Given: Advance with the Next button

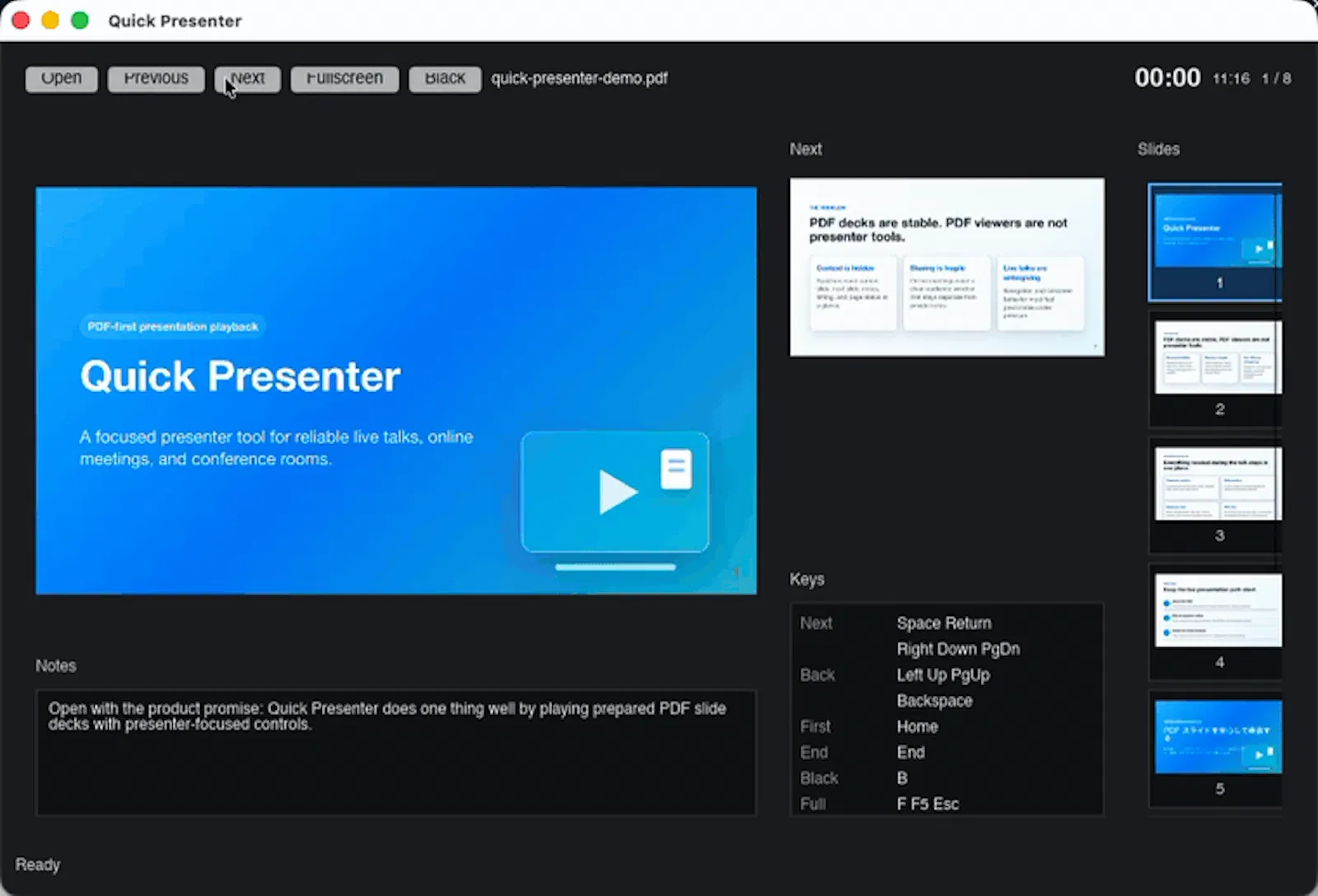Looking at the screenshot, I should (x=248, y=79).
